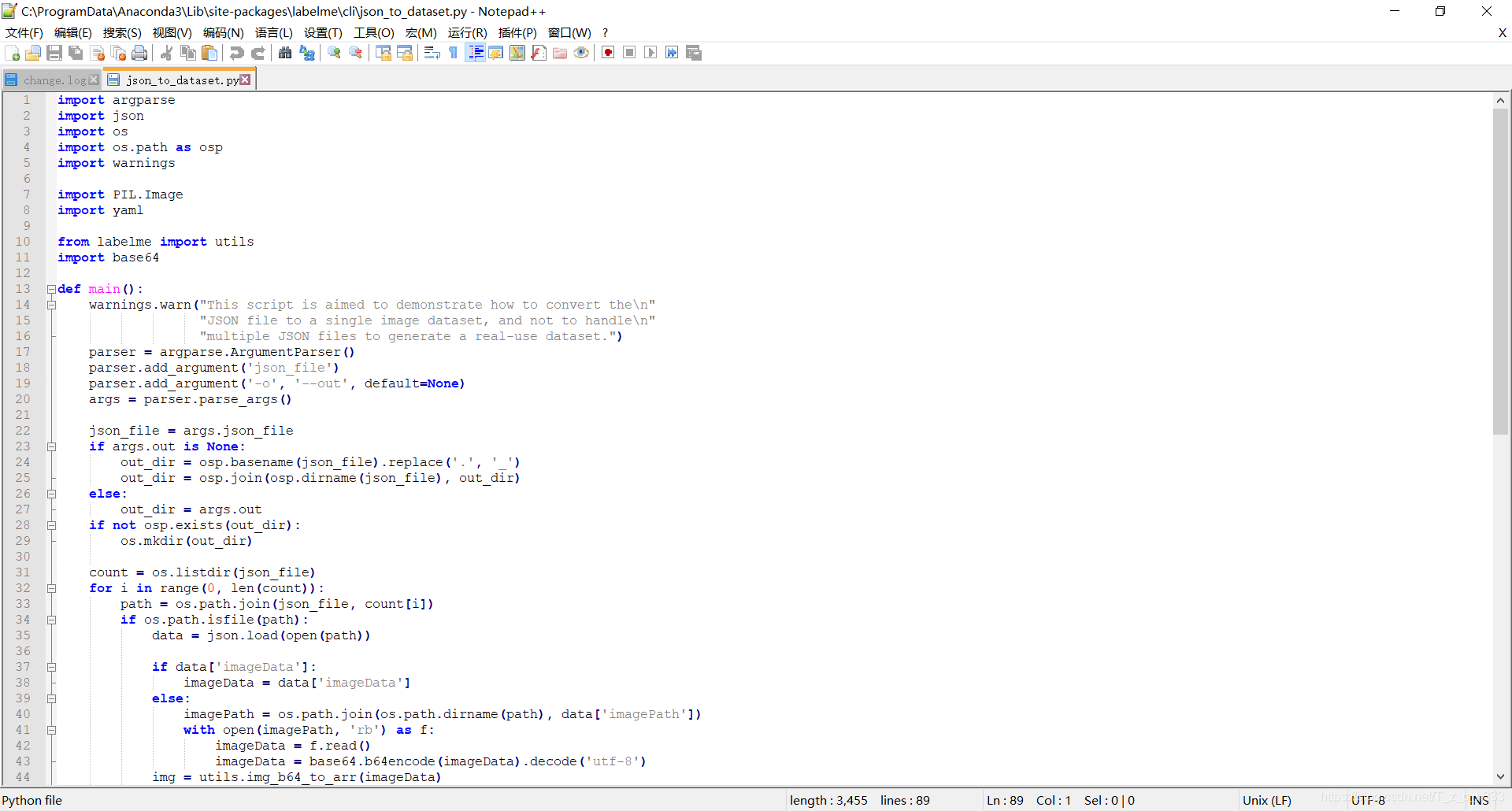This screenshot has width=1512, height=811.
Task: Click the Python file type status
Action: (31, 800)
